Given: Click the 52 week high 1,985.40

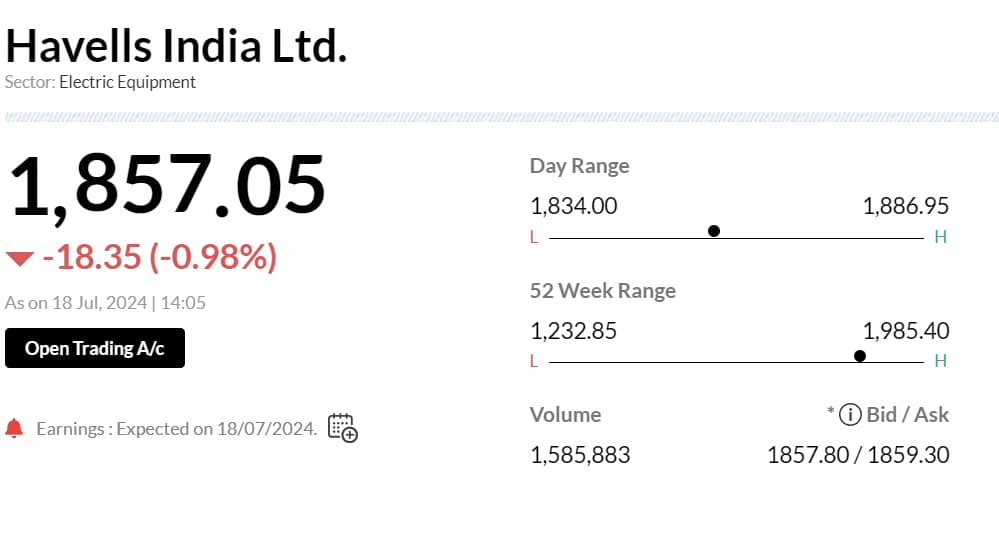Looking at the screenshot, I should coord(905,331).
